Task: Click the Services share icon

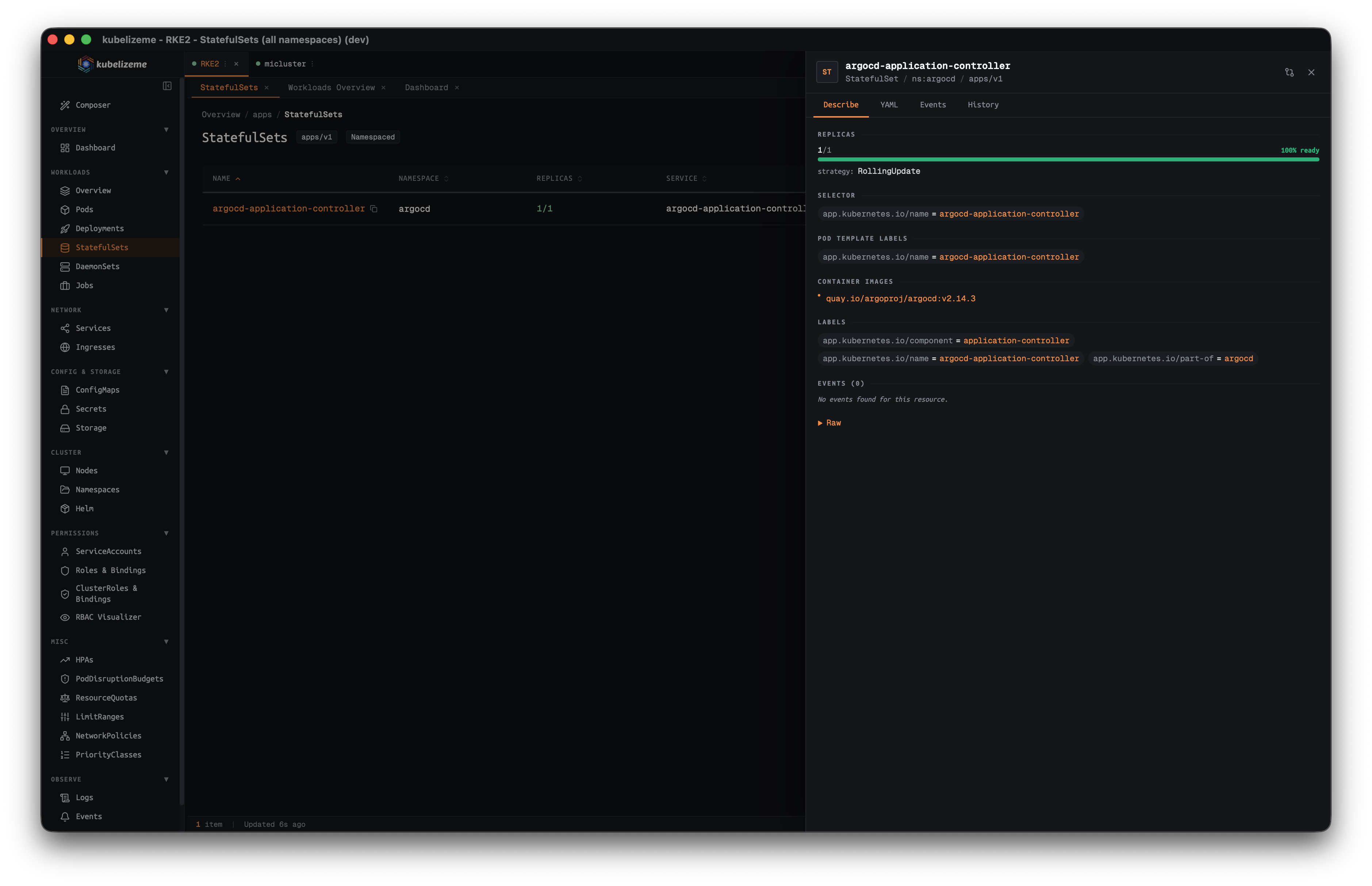Action: (x=65, y=328)
